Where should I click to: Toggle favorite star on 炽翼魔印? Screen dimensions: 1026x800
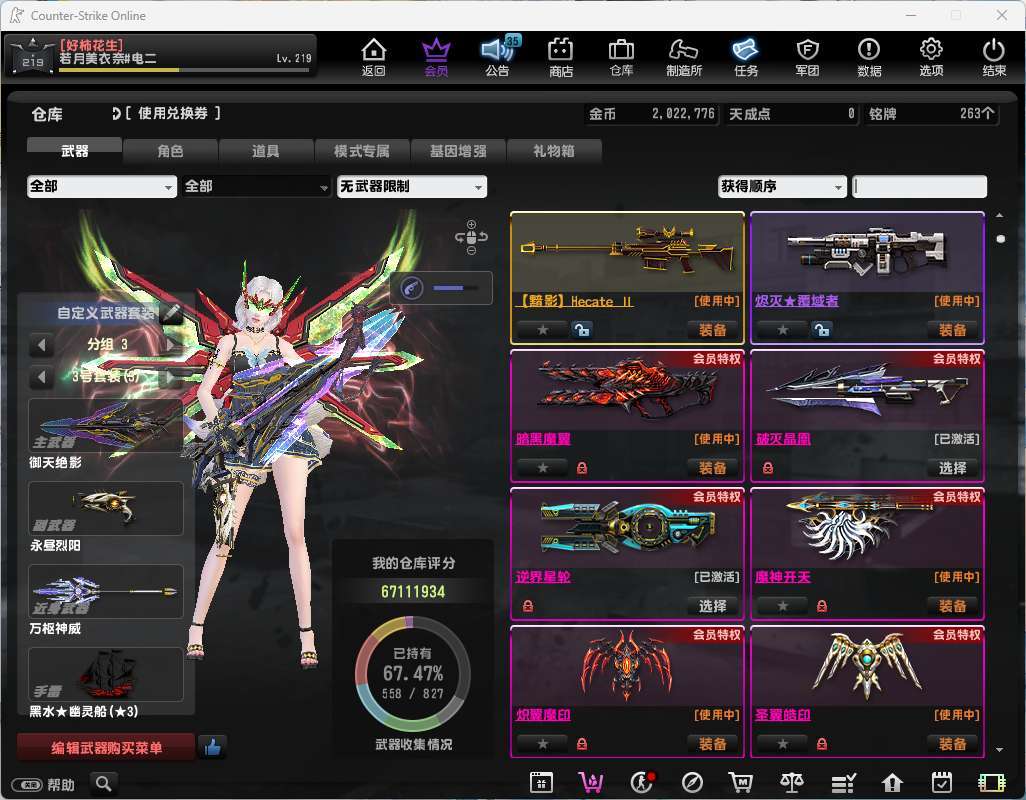pos(542,744)
